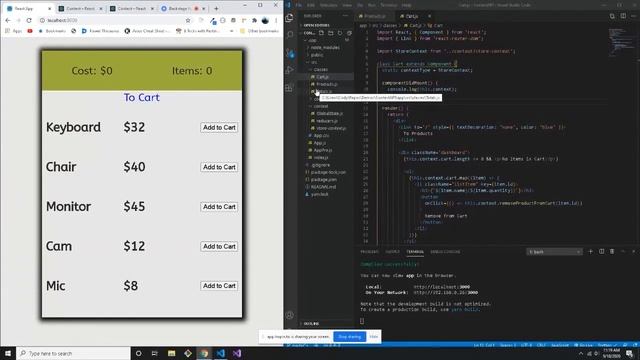640x360 pixels.
Task: Click Hide on screen sharing bar
Action: coord(373,337)
